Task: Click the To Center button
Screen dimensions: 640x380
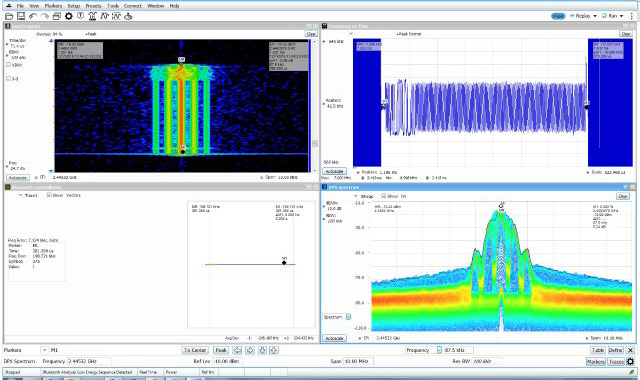Action: click(x=195, y=350)
